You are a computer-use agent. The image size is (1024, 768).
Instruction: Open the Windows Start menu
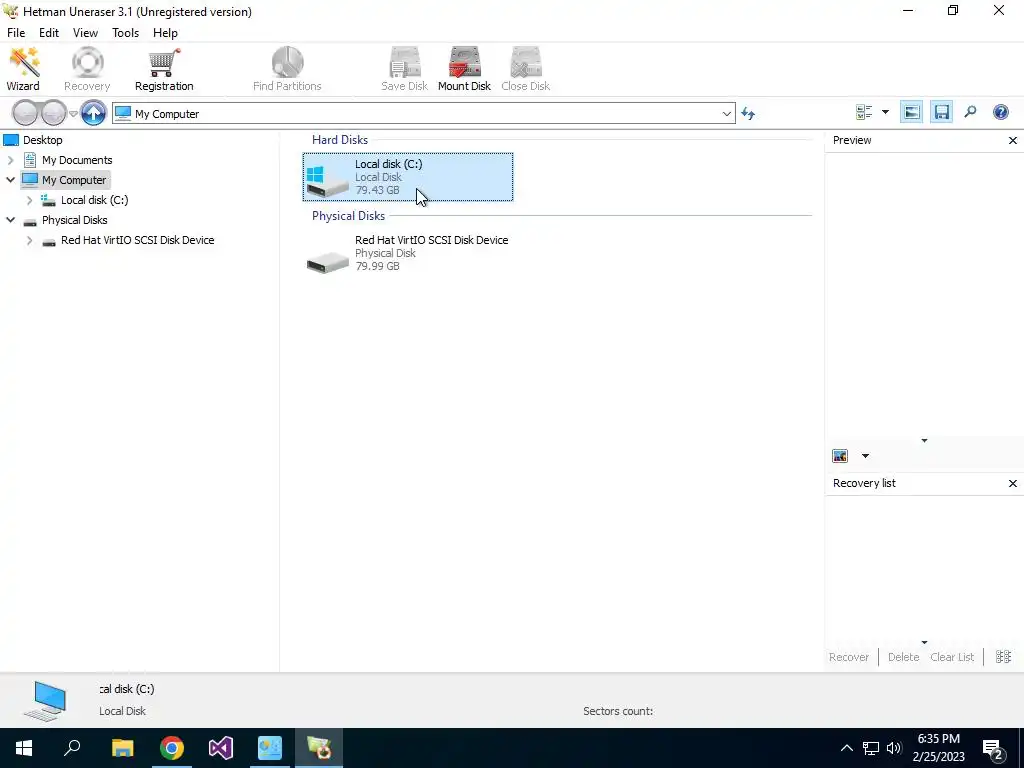(x=24, y=748)
